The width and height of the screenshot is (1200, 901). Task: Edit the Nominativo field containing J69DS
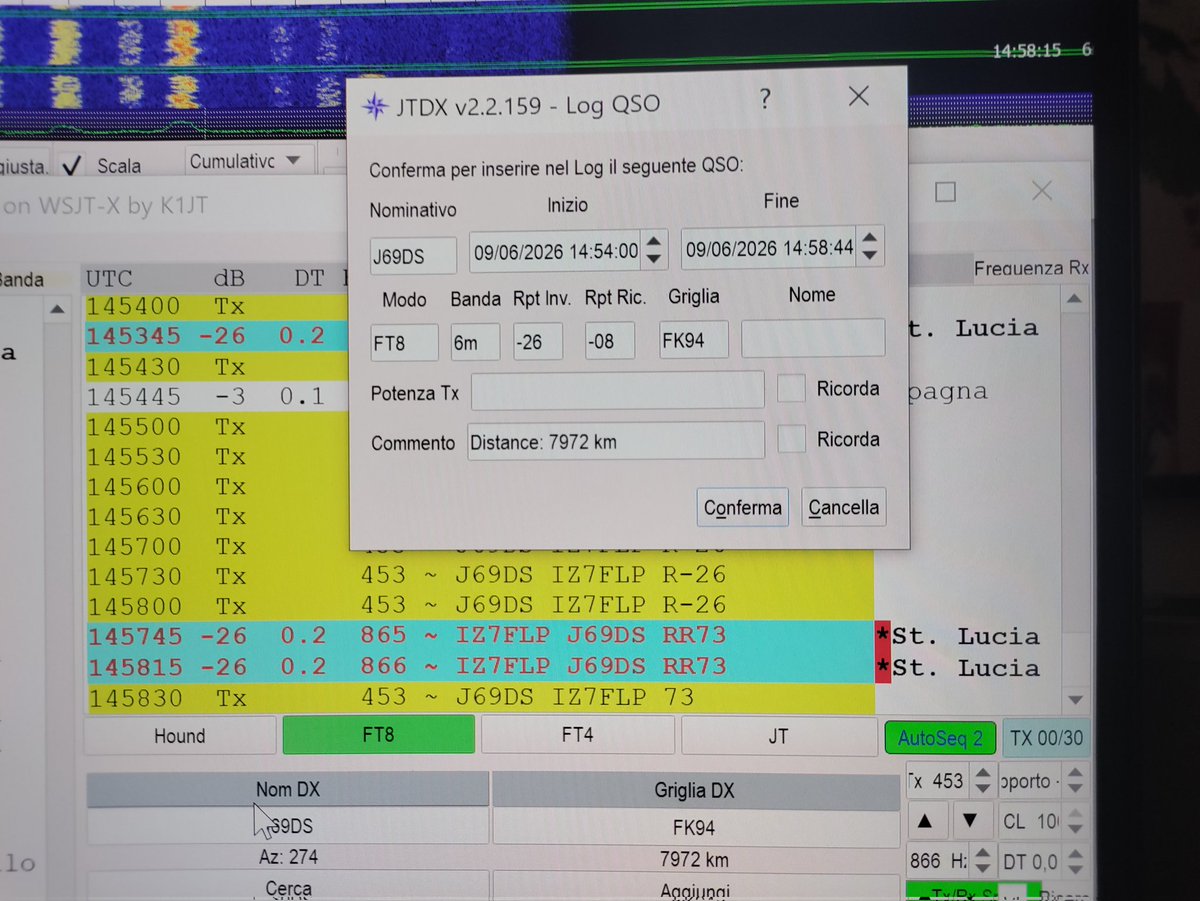(413, 256)
